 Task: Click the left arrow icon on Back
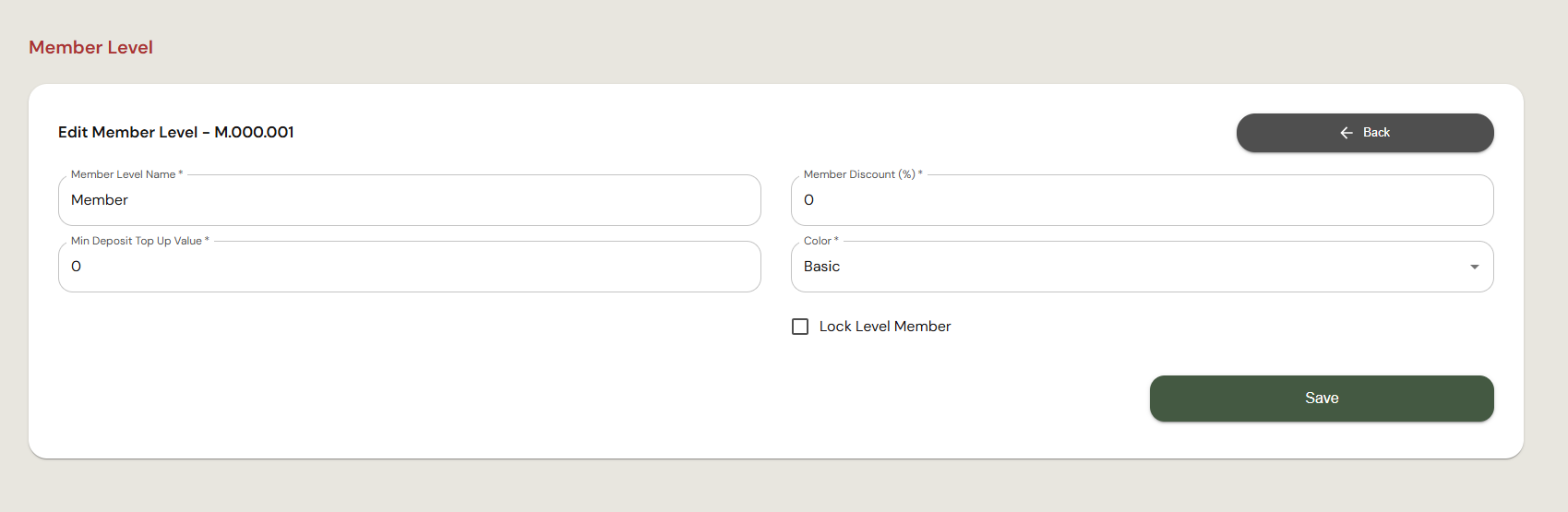(1347, 133)
